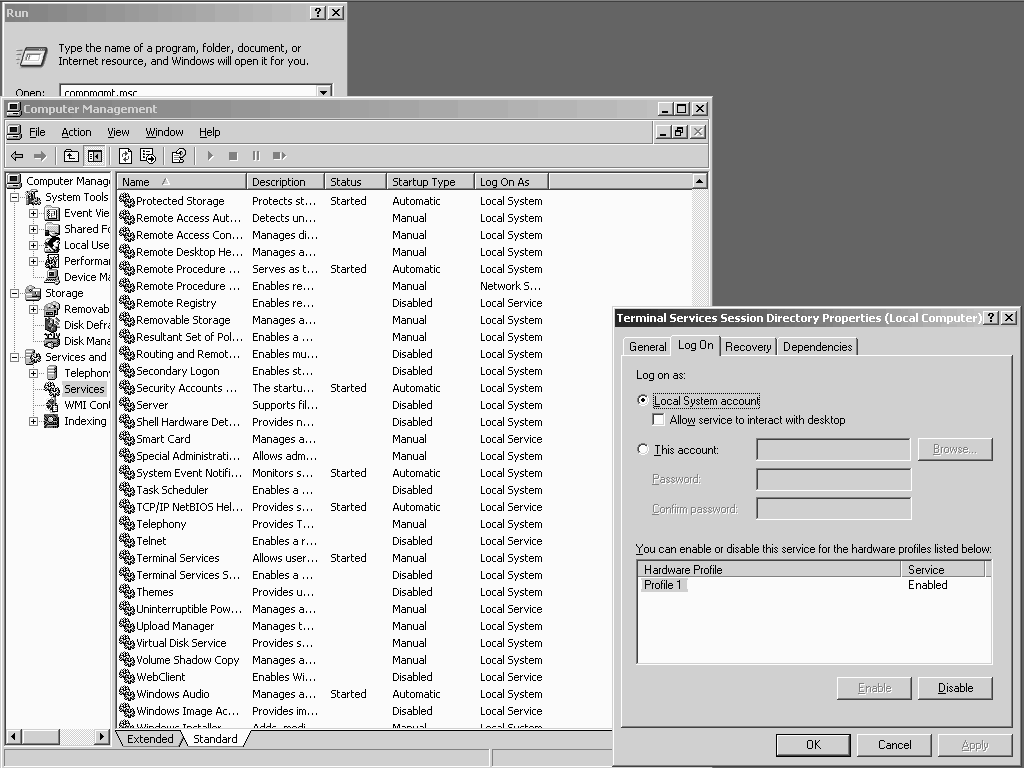Click OK in the Properties dialog
This screenshot has height=768, width=1024.
[813, 744]
